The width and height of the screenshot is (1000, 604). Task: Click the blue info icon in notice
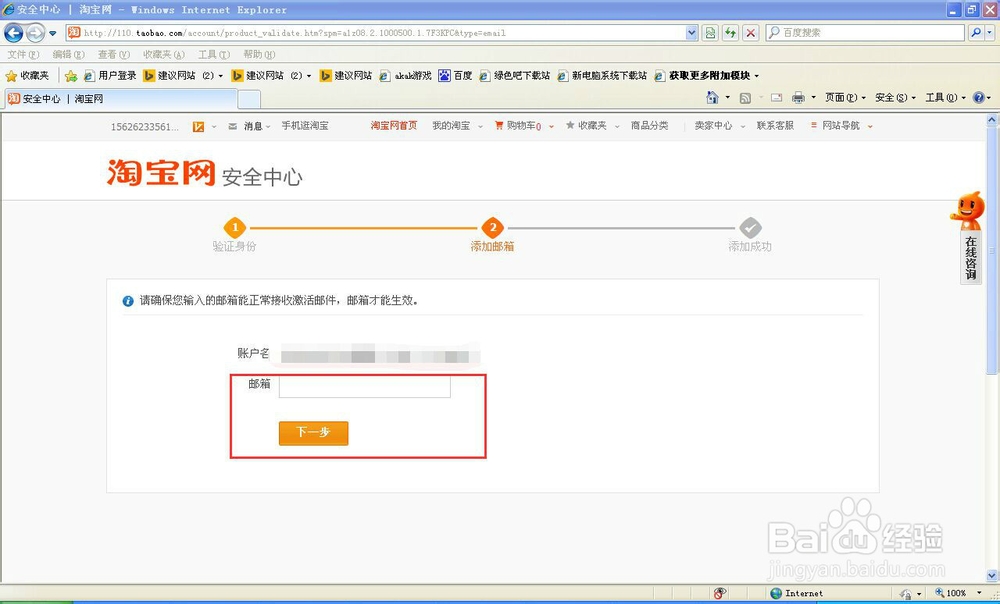coord(128,300)
